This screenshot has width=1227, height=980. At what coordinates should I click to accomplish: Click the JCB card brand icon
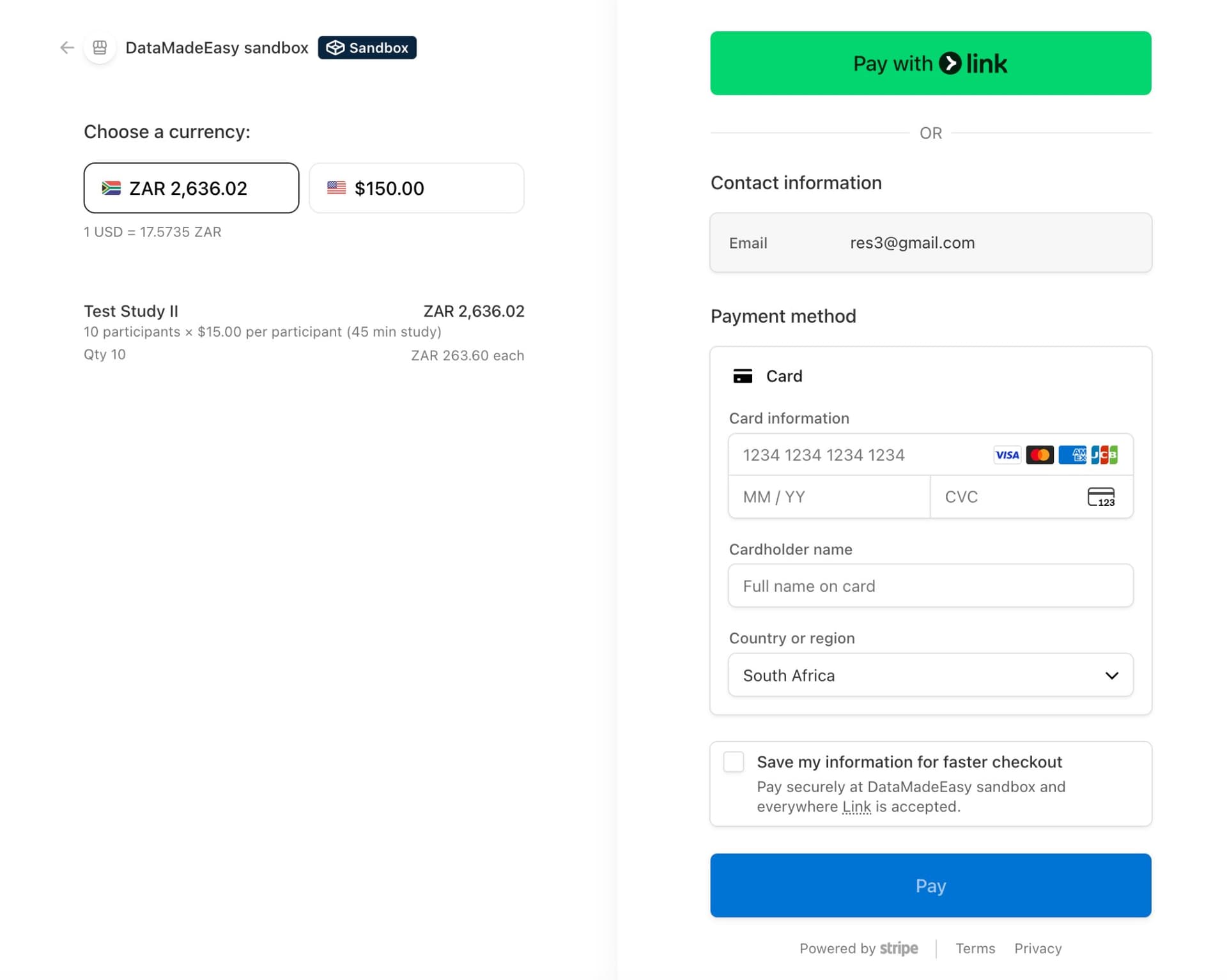pos(1104,454)
